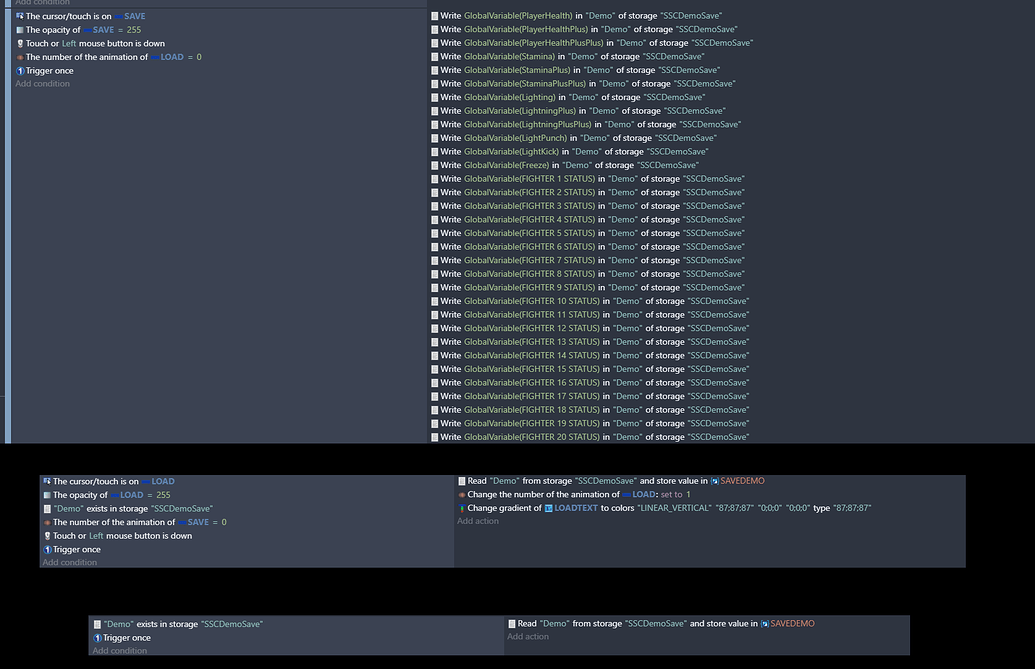Click the animation icon for 'animation of LOAD = 0'
Viewport: 1035px width, 669px height.
pyautogui.click(x=20, y=57)
